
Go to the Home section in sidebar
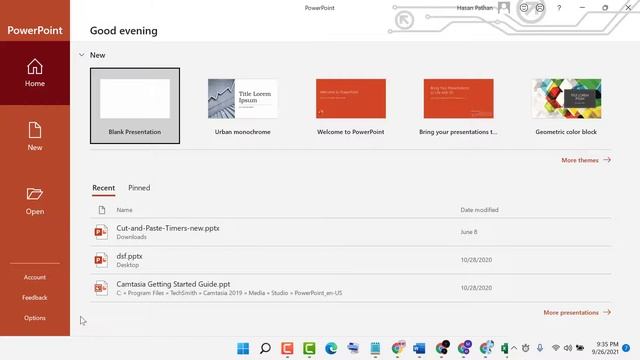[35, 73]
